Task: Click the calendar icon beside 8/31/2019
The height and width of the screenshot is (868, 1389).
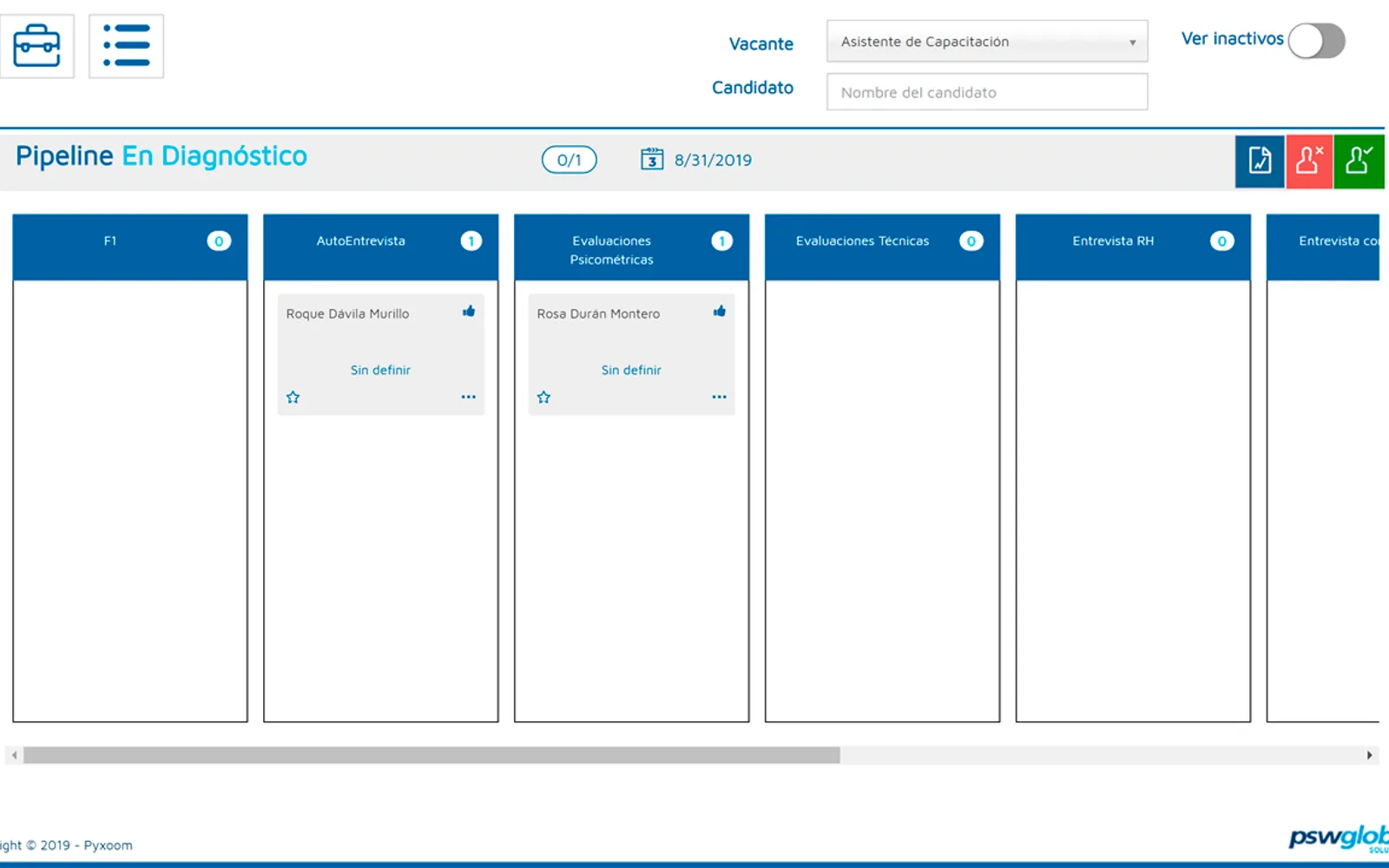Action: tap(652, 159)
